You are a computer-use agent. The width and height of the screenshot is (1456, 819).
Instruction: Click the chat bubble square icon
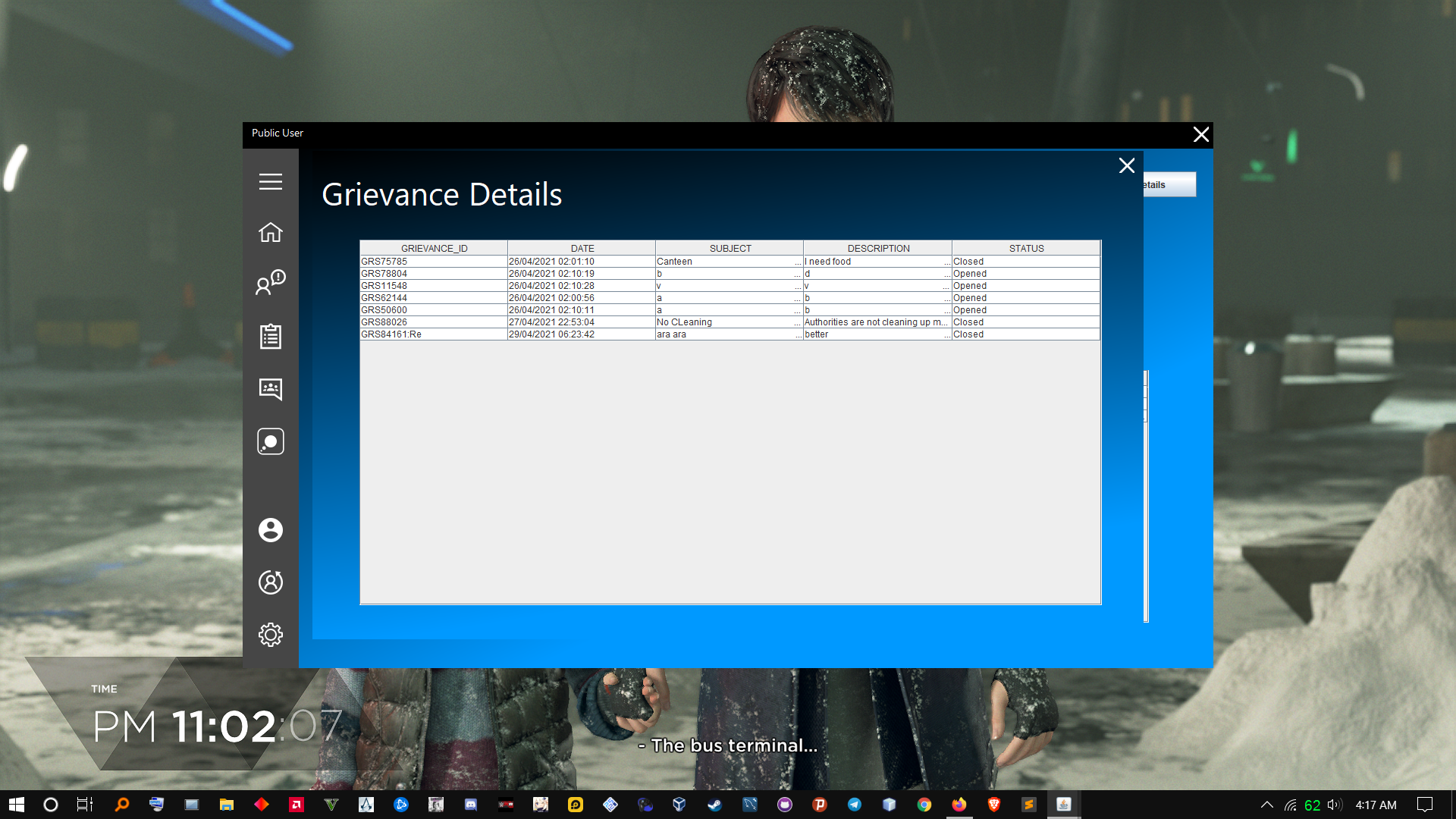pos(270,441)
